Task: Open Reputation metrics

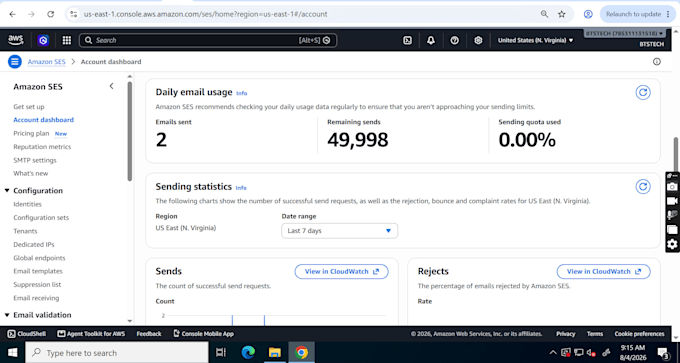Action: point(42,147)
